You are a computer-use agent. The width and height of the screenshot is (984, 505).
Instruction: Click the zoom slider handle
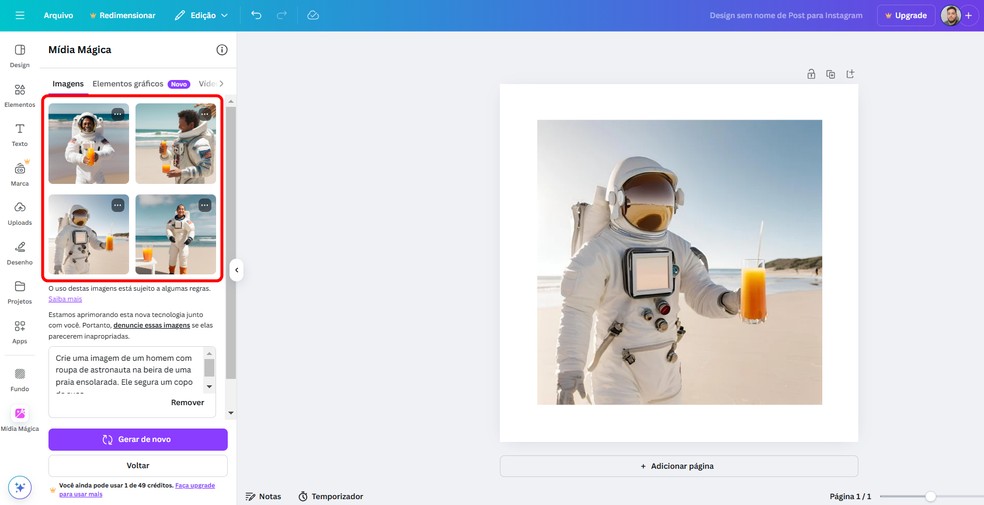931,496
